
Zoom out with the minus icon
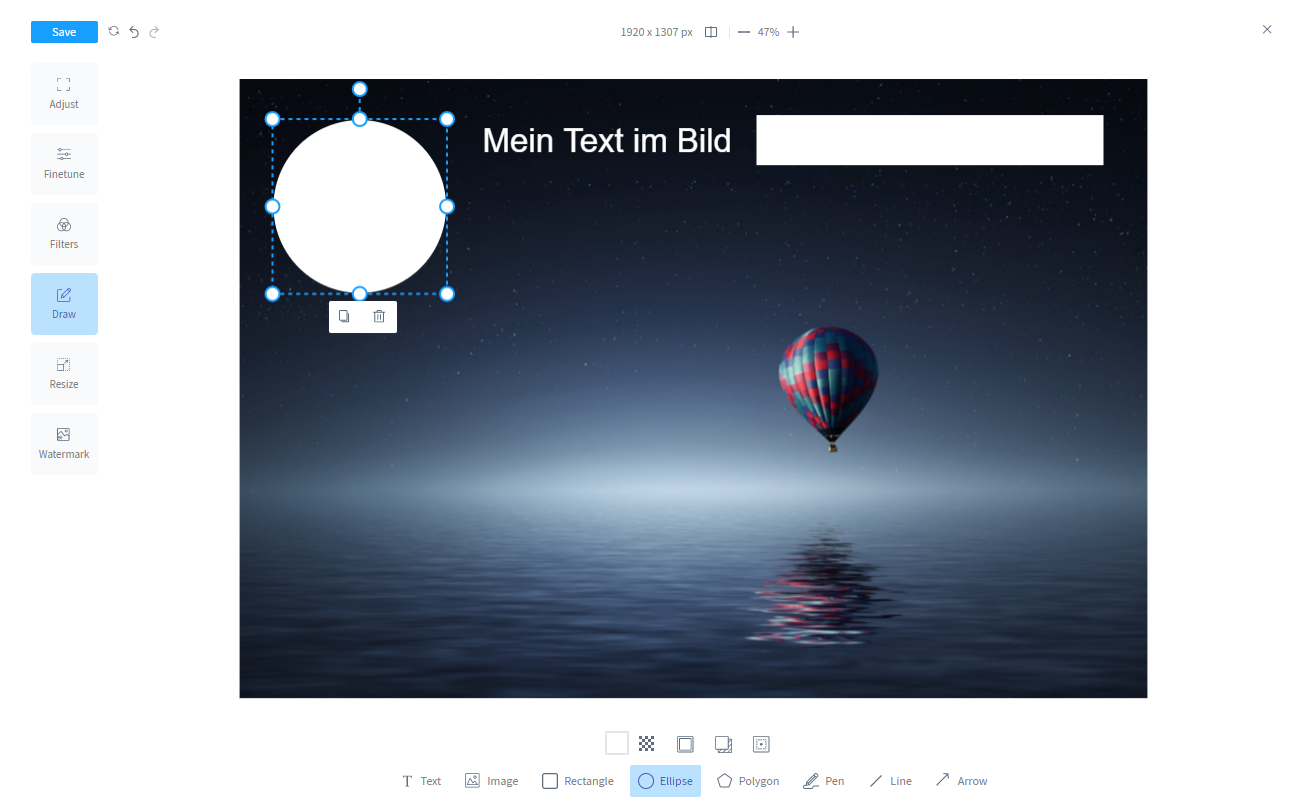click(x=744, y=32)
